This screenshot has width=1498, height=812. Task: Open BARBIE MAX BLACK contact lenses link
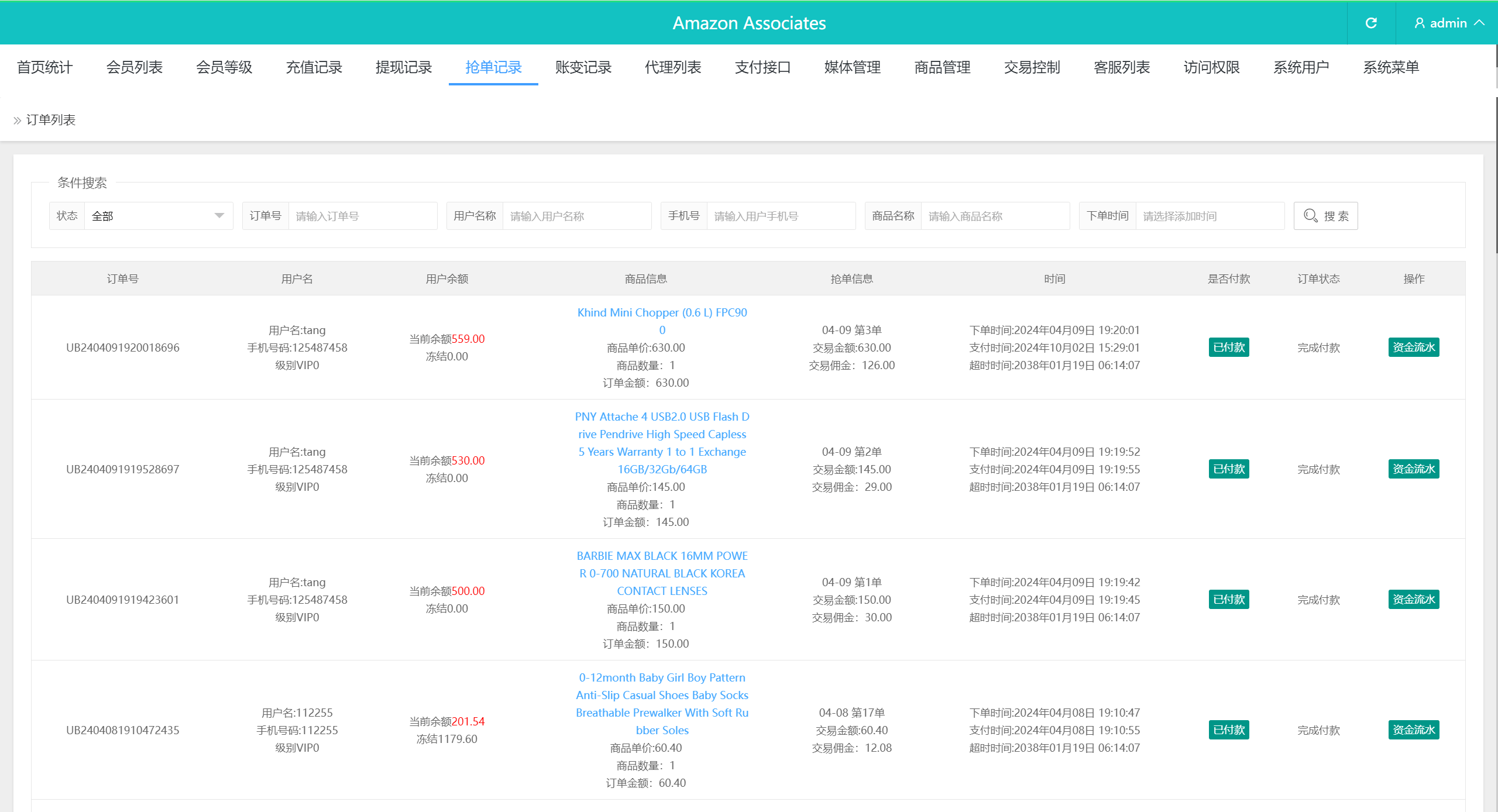click(x=662, y=573)
